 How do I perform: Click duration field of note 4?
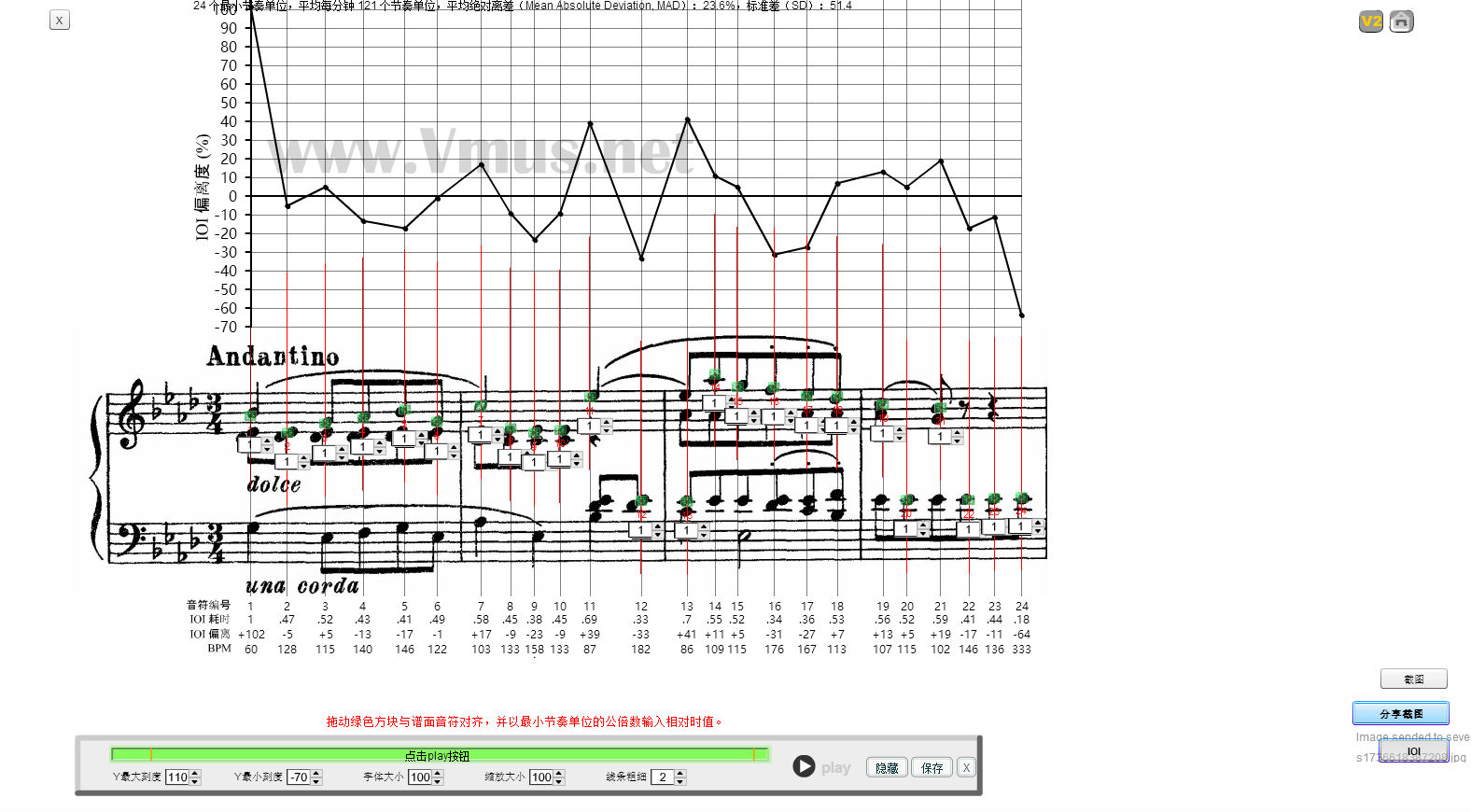[x=362, y=447]
